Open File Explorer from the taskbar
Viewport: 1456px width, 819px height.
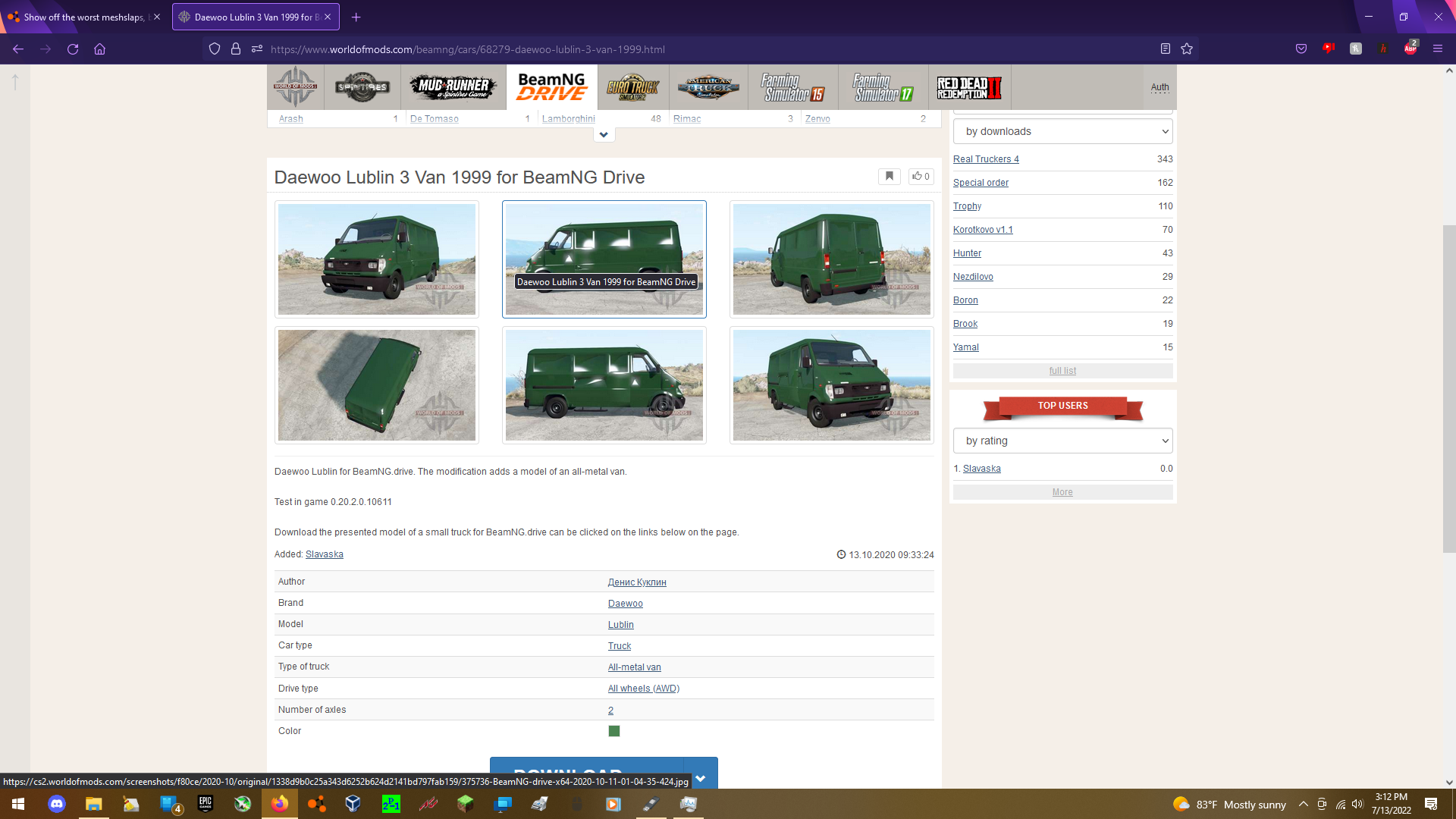tap(93, 804)
